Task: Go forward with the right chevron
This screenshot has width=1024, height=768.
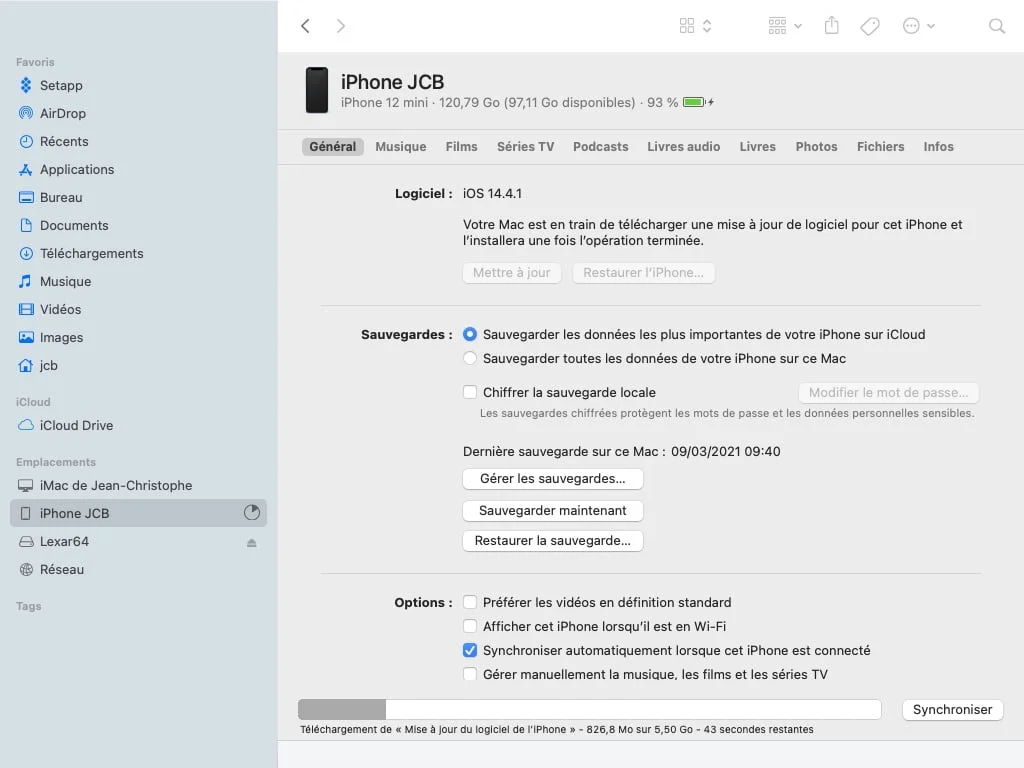Action: (340, 26)
